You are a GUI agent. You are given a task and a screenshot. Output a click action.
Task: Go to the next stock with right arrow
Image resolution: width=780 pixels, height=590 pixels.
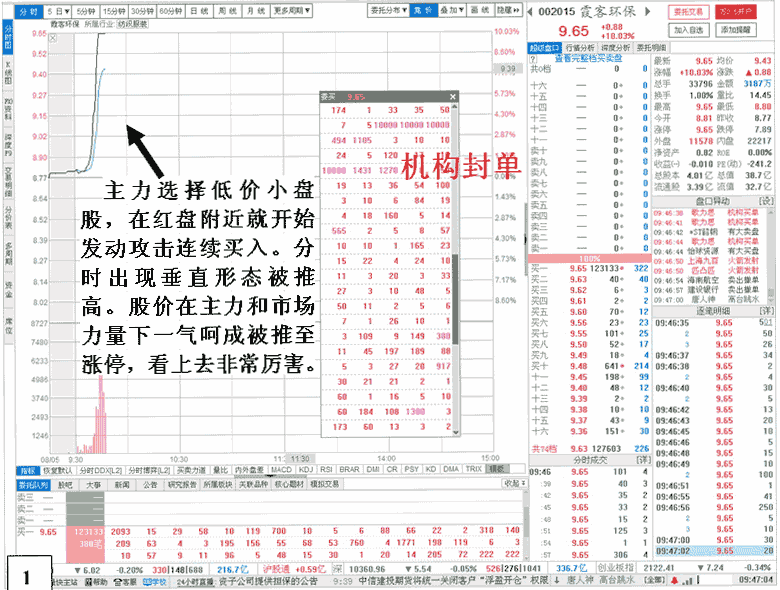[648, 11]
